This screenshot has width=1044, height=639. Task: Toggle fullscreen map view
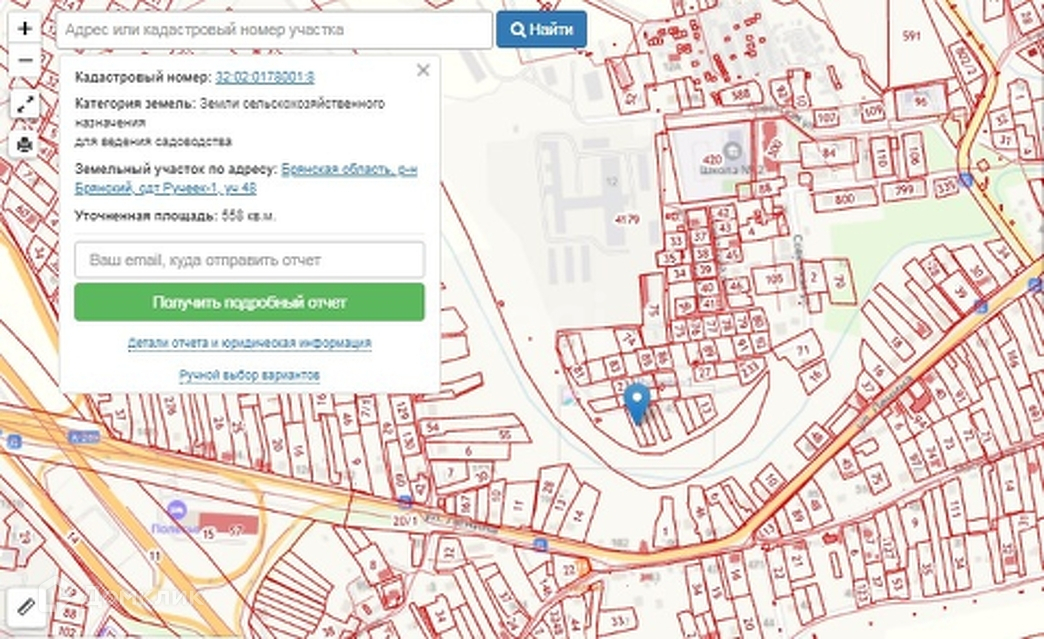tap(25, 104)
